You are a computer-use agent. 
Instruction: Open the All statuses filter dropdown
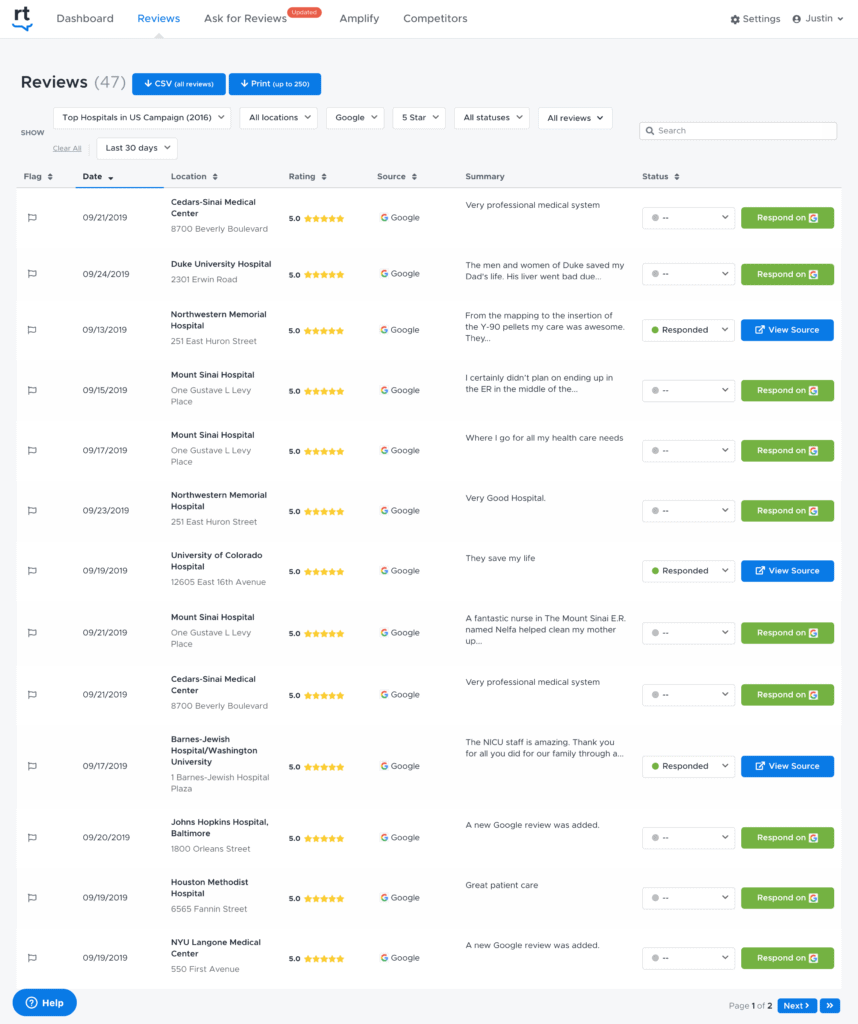(491, 117)
